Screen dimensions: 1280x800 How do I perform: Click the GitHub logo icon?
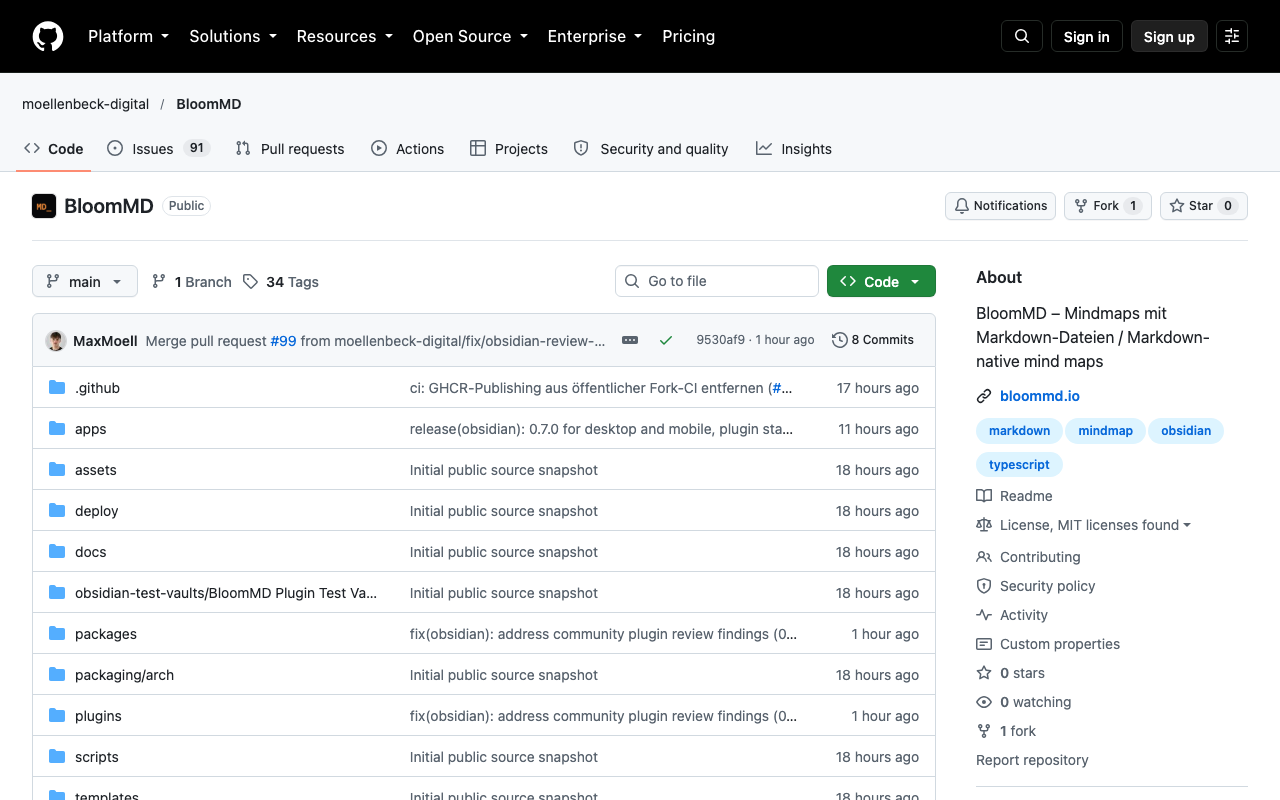pyautogui.click(x=48, y=36)
